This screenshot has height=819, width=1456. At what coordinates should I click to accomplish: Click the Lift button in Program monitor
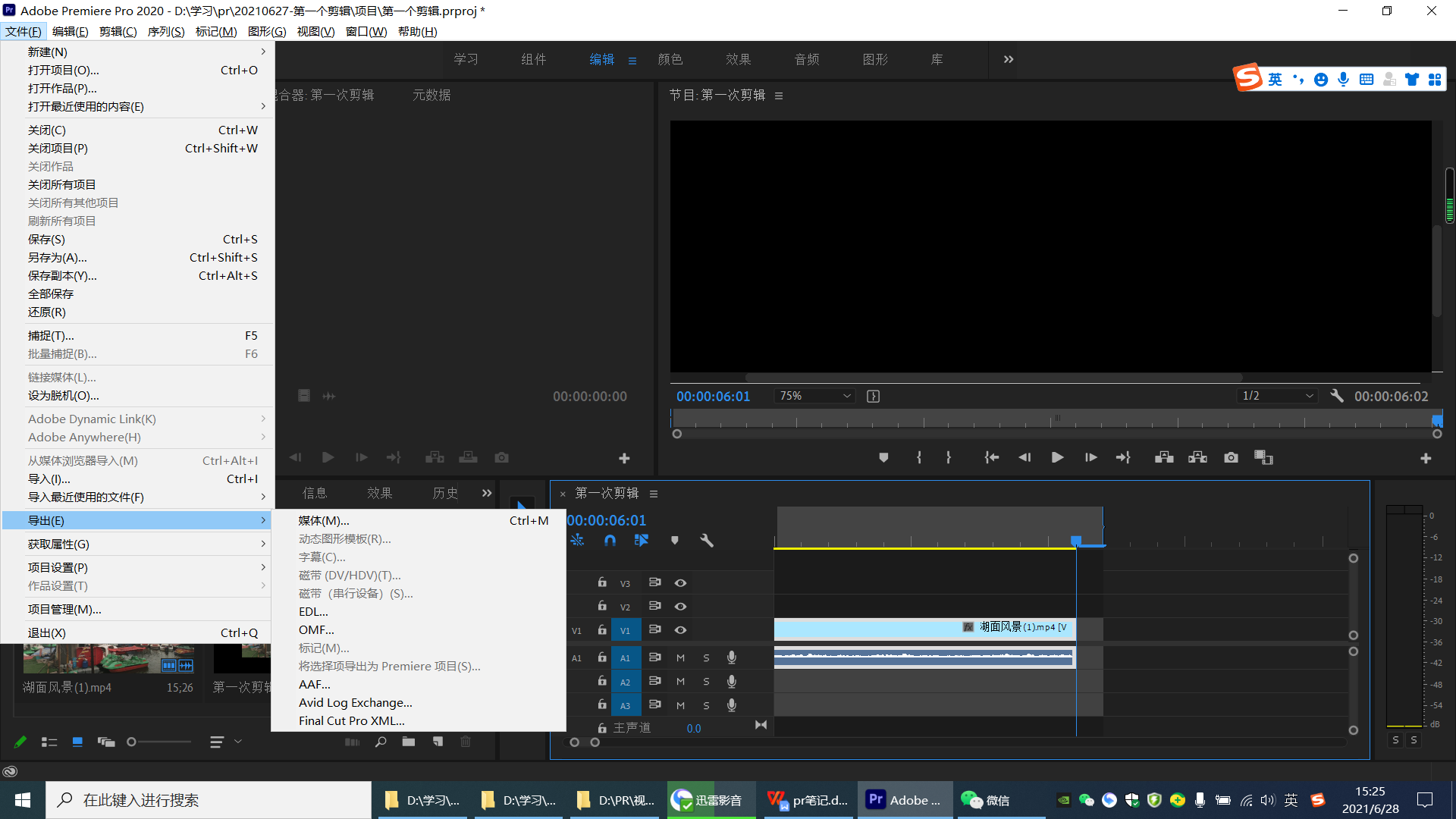pos(1164,457)
